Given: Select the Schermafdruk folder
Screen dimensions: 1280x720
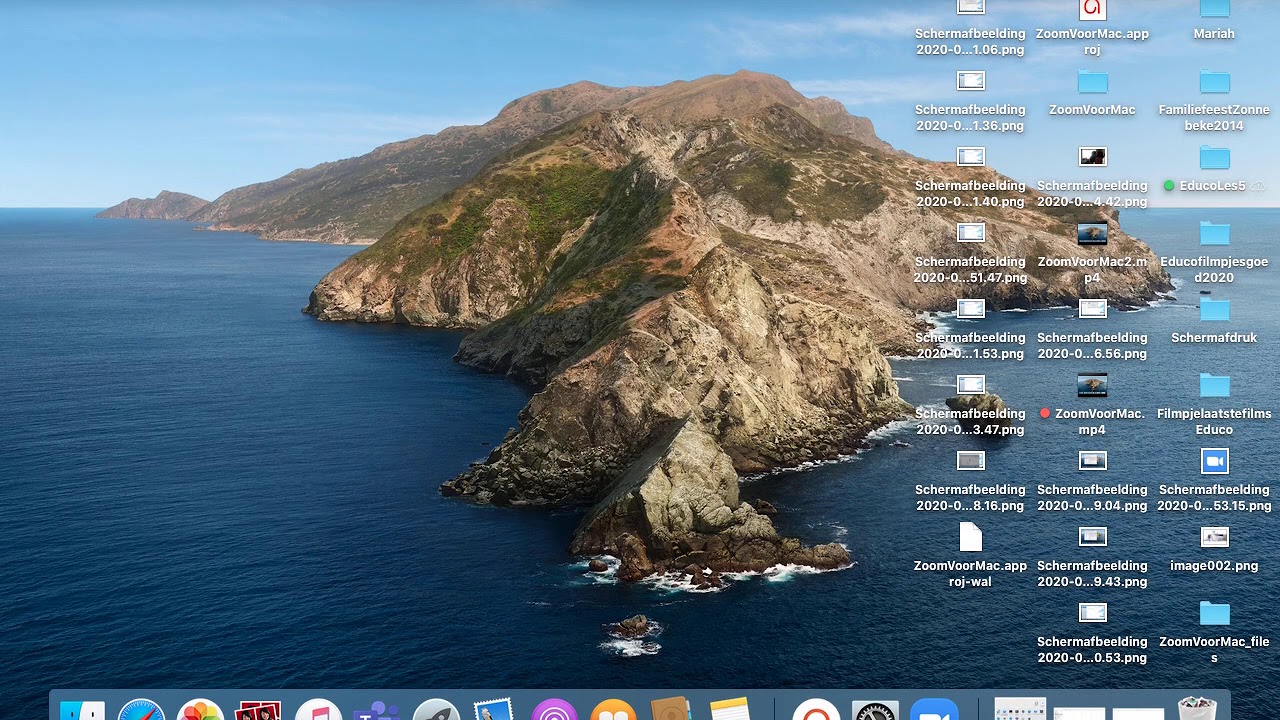Looking at the screenshot, I should 1214,322.
